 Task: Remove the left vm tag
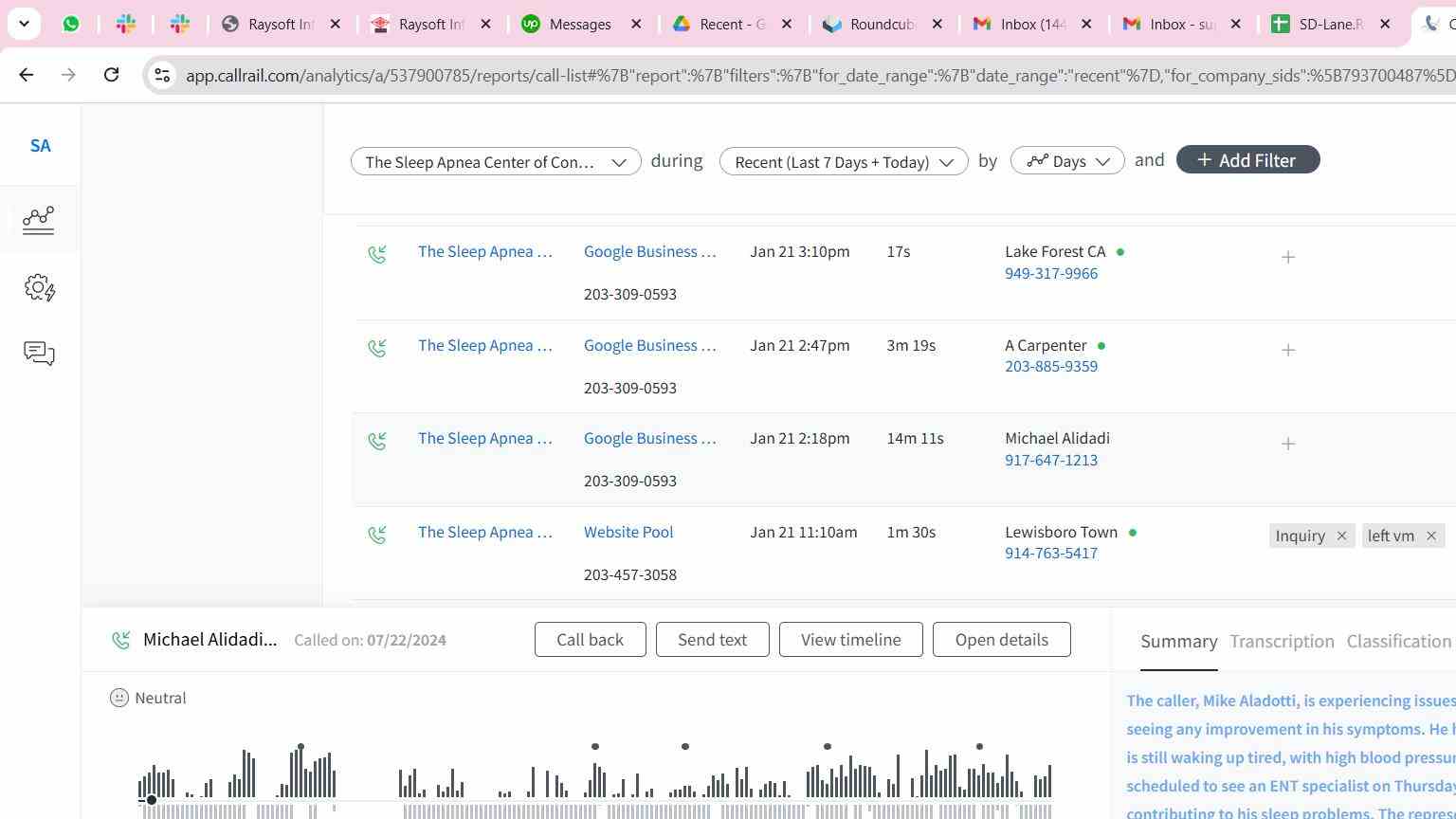[x=1431, y=537]
